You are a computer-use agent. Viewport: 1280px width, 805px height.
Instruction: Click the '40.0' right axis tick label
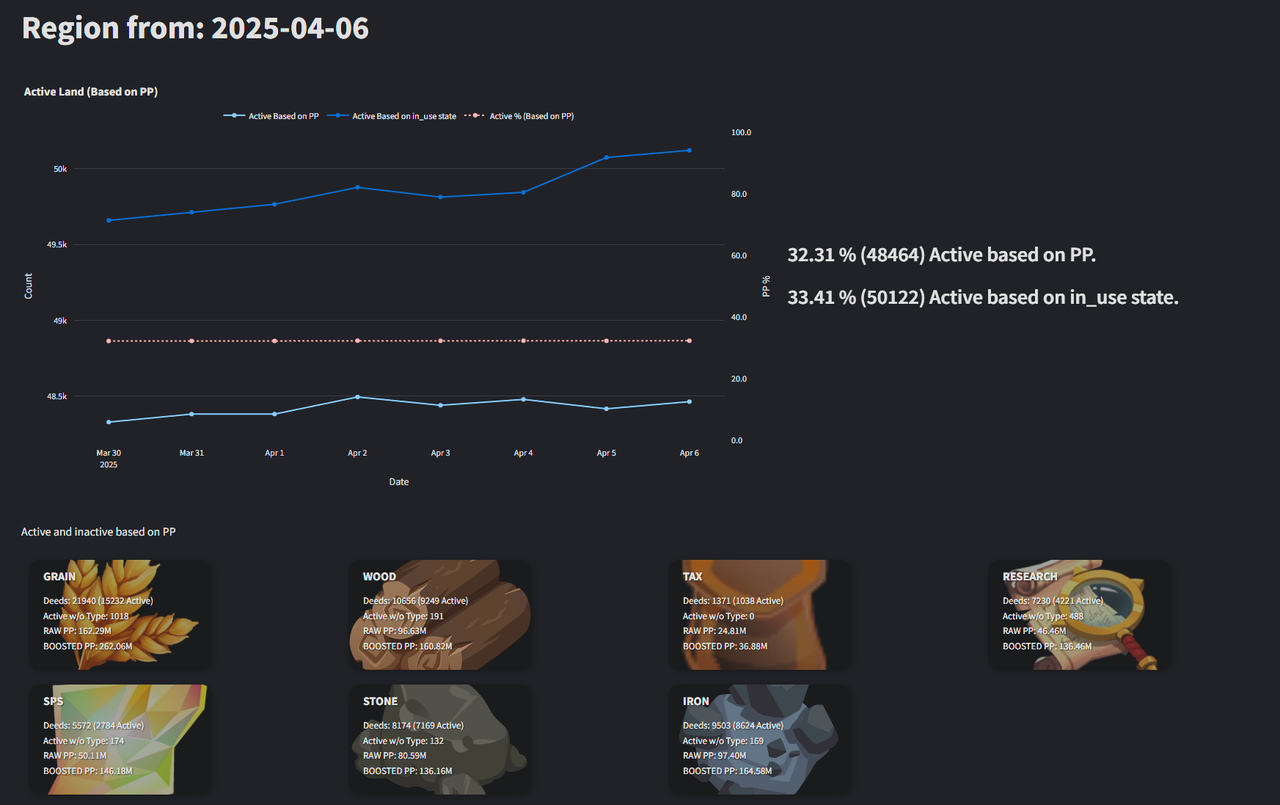click(739, 318)
